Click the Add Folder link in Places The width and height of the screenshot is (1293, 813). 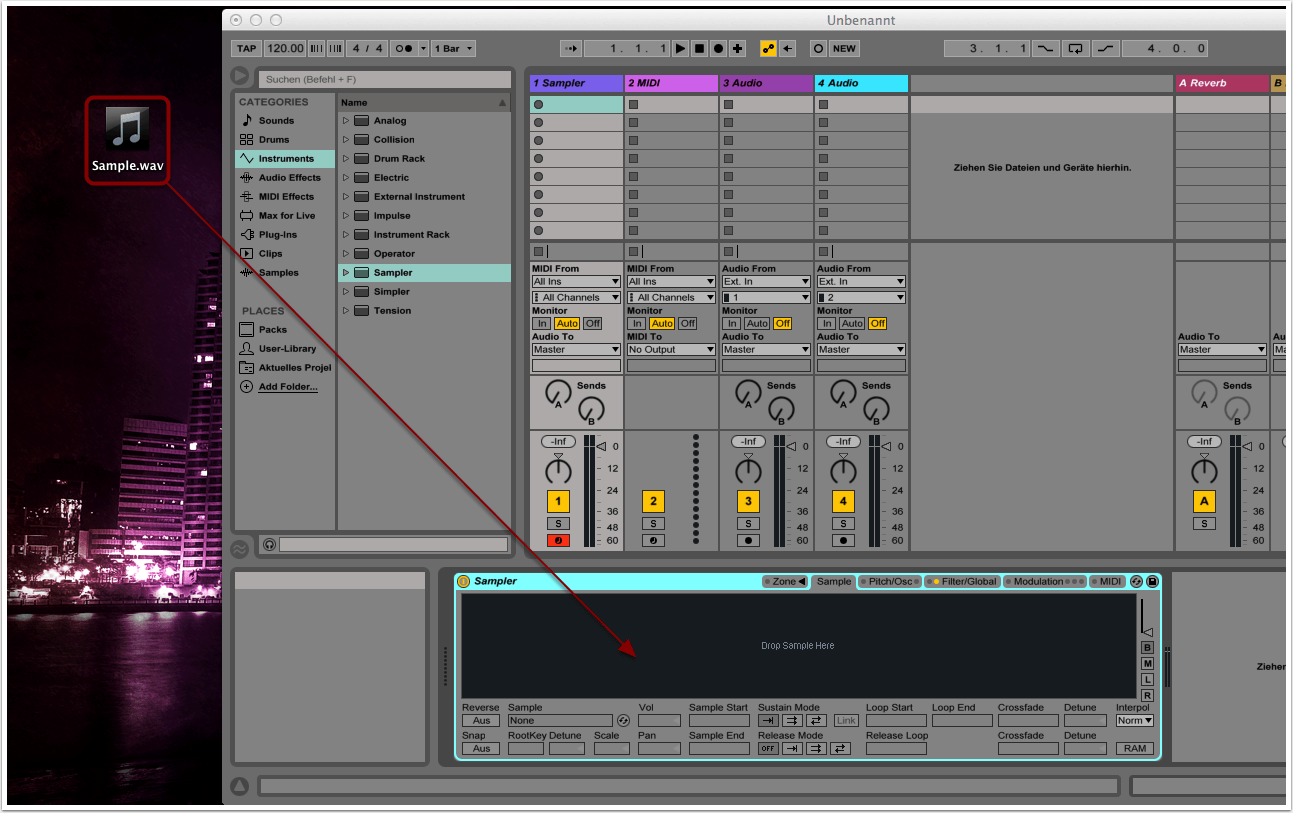coord(288,387)
